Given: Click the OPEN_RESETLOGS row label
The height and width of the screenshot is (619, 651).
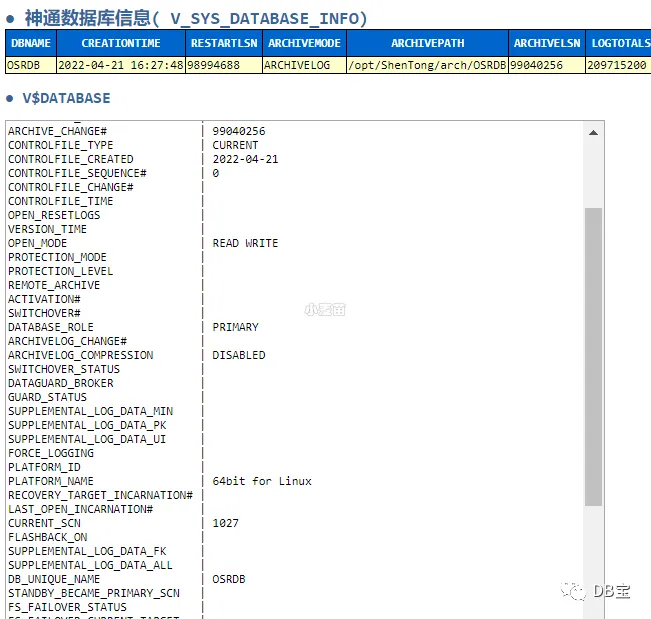Looking at the screenshot, I should (54, 215).
